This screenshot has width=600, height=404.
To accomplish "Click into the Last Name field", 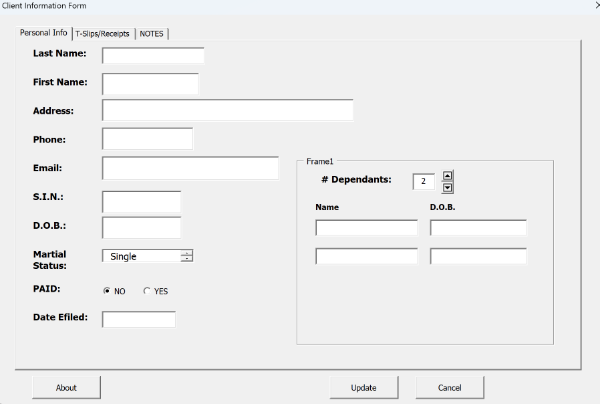I will [x=153, y=55].
